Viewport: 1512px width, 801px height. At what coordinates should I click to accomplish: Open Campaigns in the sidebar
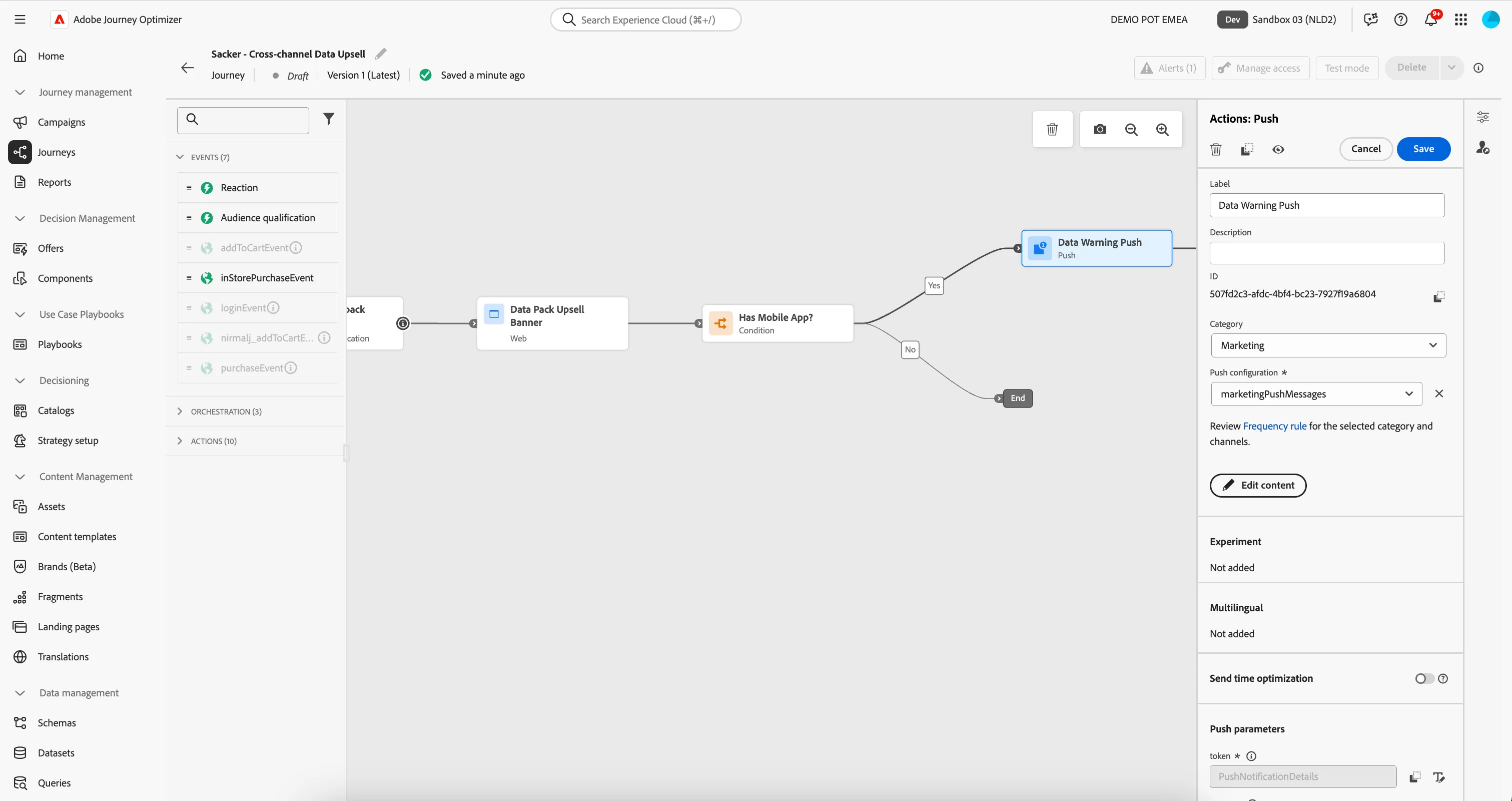pyautogui.click(x=61, y=122)
